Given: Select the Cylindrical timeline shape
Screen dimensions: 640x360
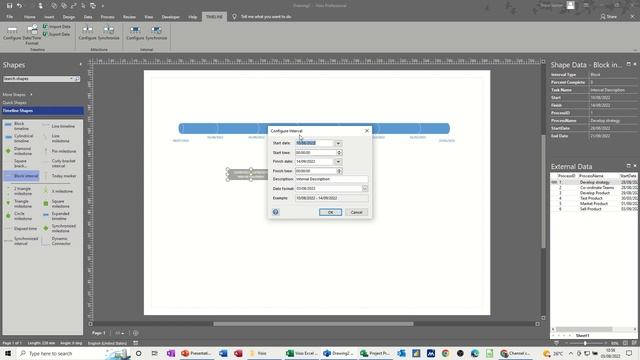Looking at the screenshot, I should (19, 138).
